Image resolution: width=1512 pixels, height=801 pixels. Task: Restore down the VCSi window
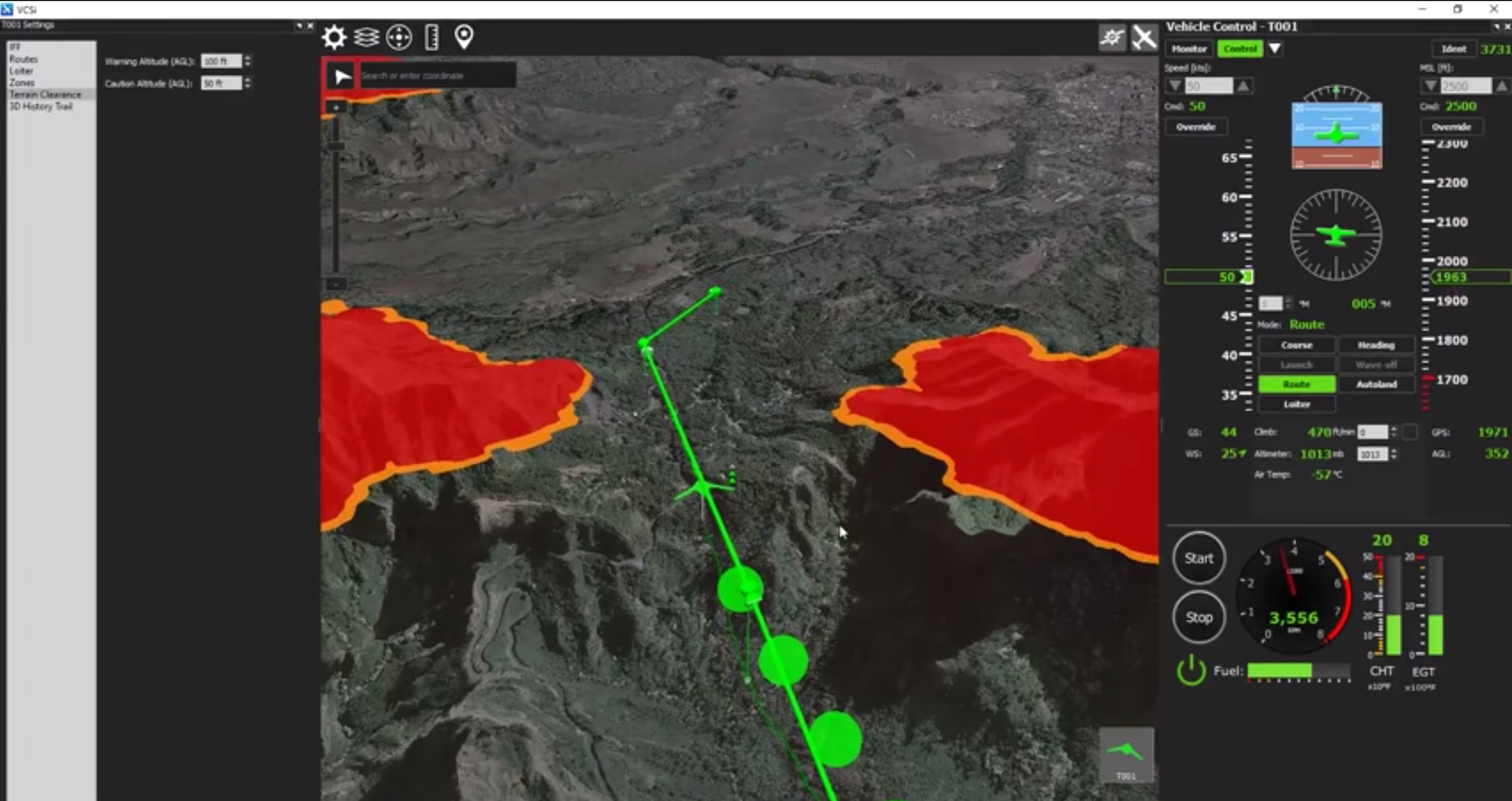pyautogui.click(x=1458, y=9)
